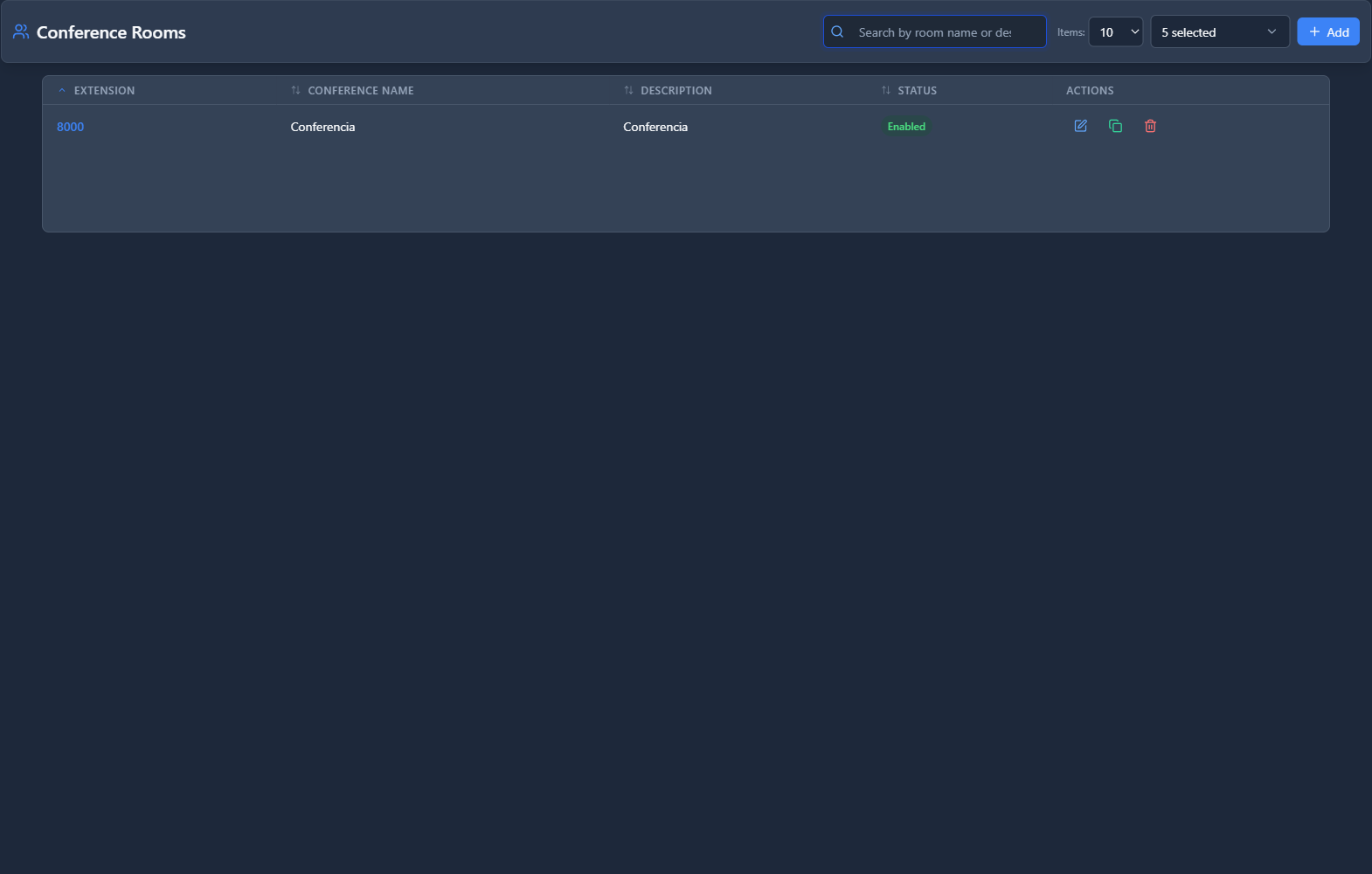Click the sort arrow beside the Extension header
This screenshot has width=1372, height=874.
pos(62,91)
